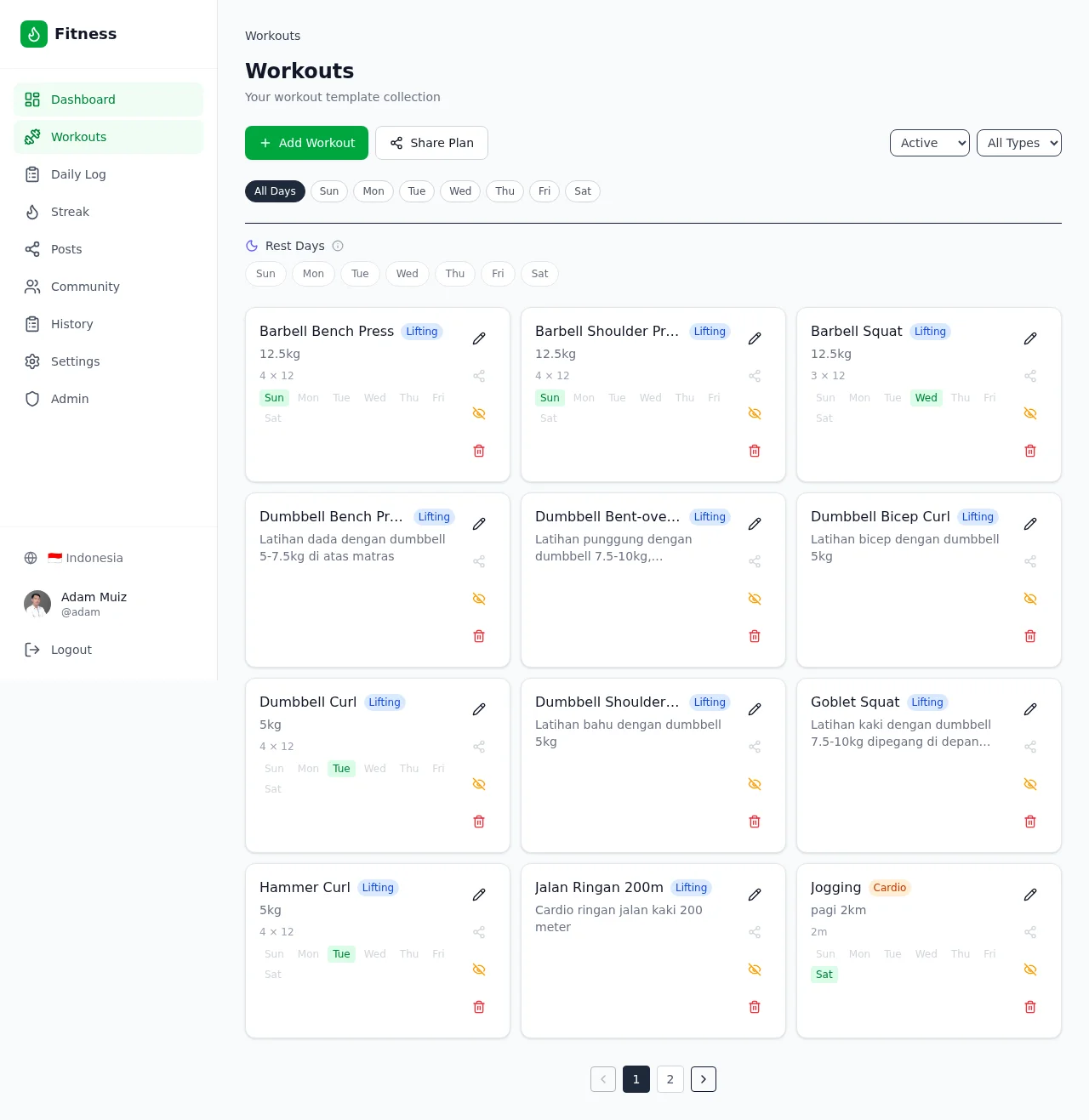Delete the Dumbbell Bench Press card

(479, 636)
